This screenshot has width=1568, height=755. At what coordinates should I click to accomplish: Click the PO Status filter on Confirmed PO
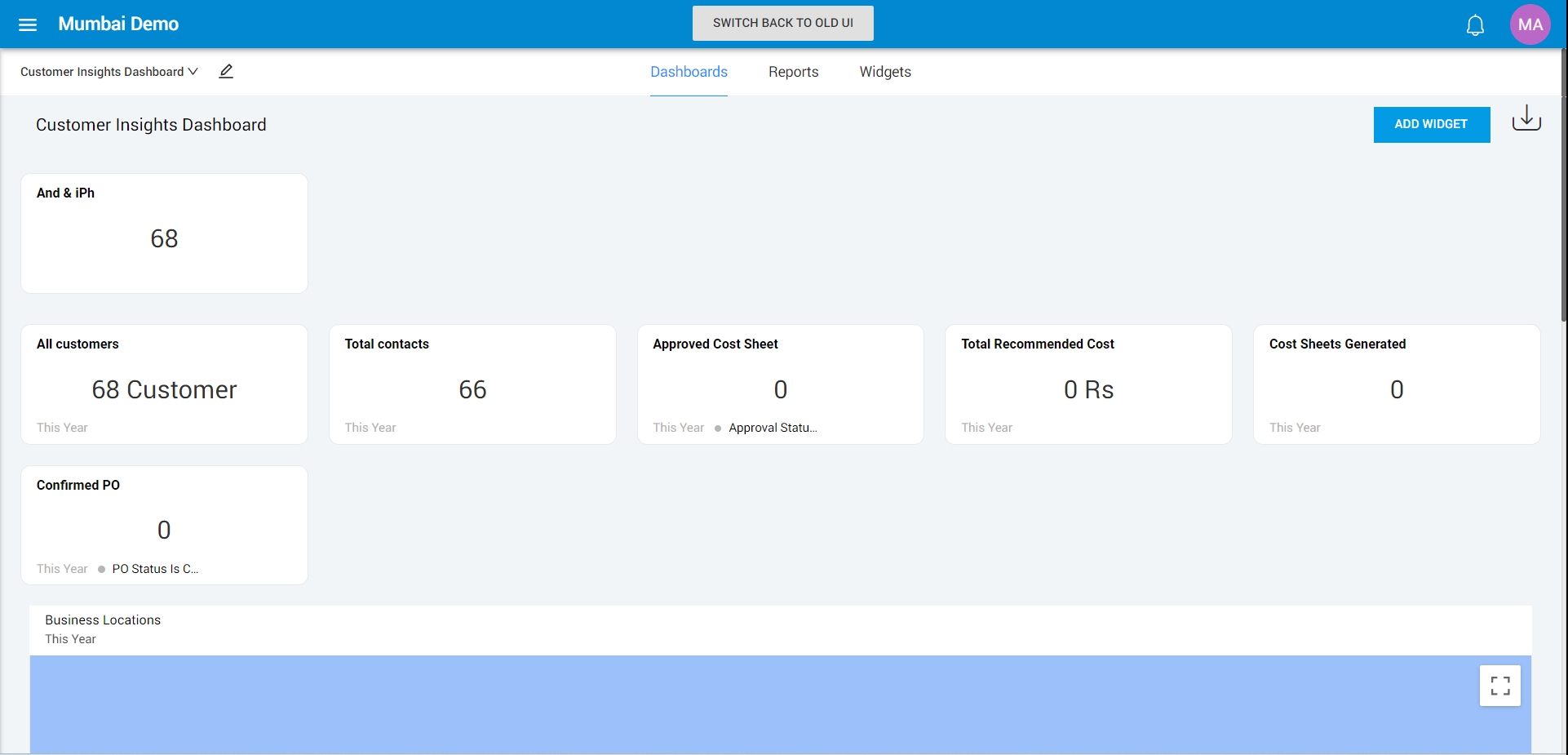pos(155,569)
